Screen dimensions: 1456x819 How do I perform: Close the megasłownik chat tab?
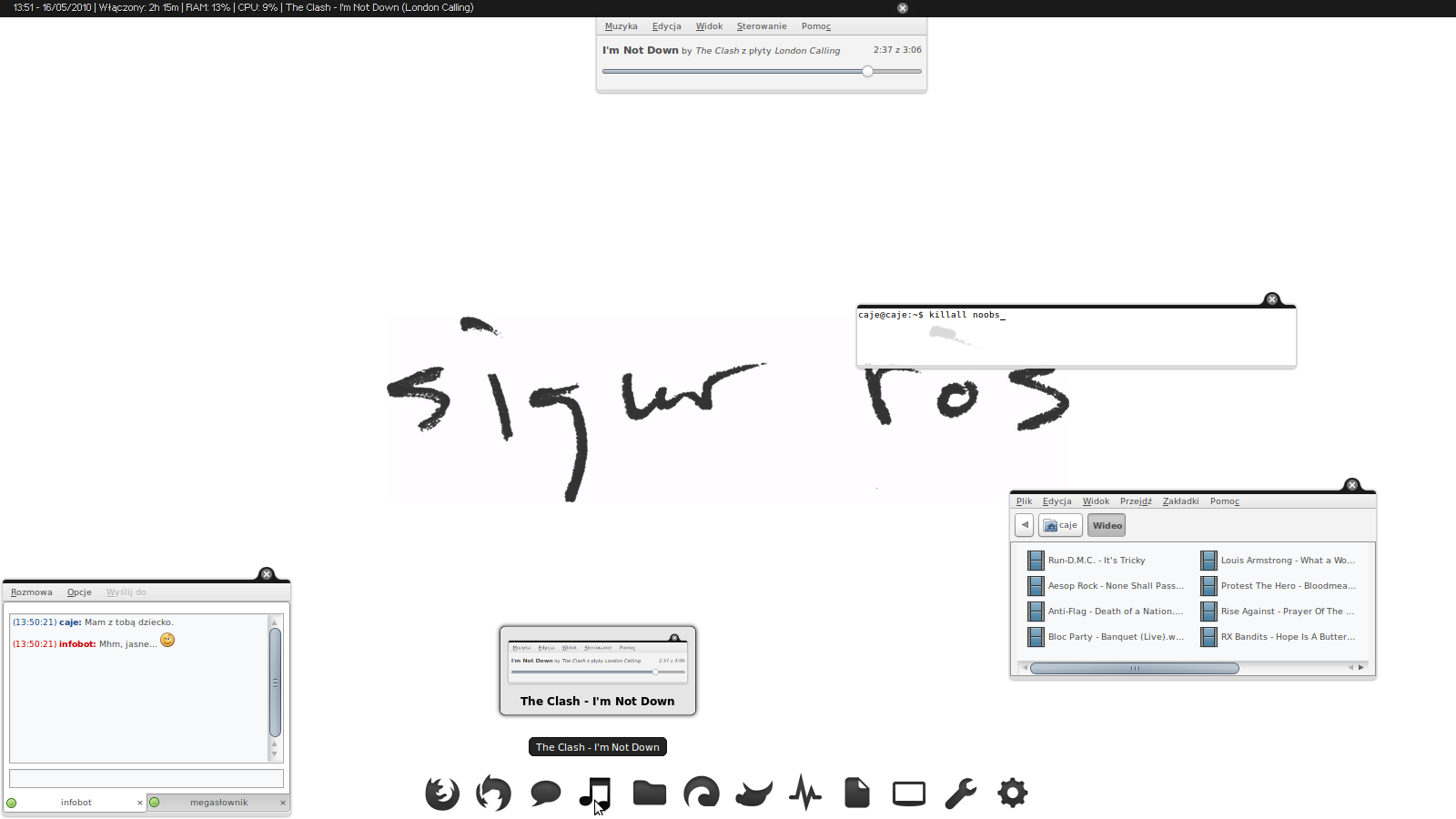click(283, 803)
